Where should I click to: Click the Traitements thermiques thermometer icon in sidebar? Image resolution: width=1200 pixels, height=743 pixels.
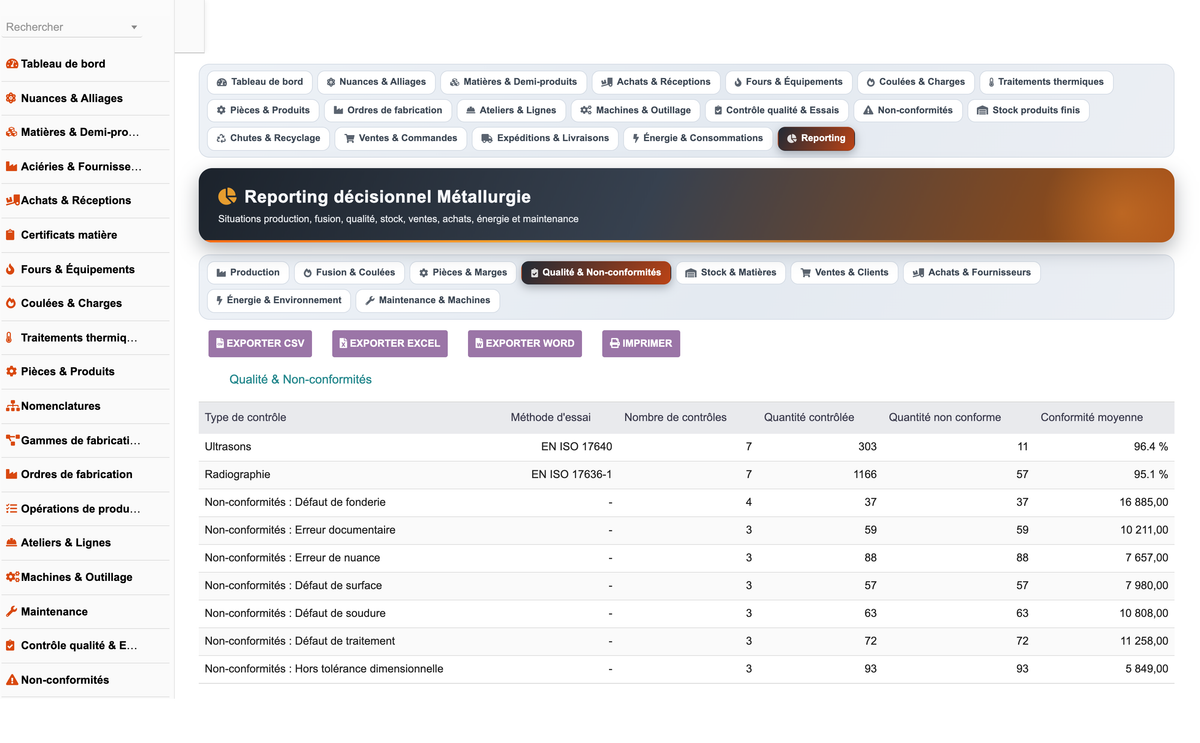10,338
